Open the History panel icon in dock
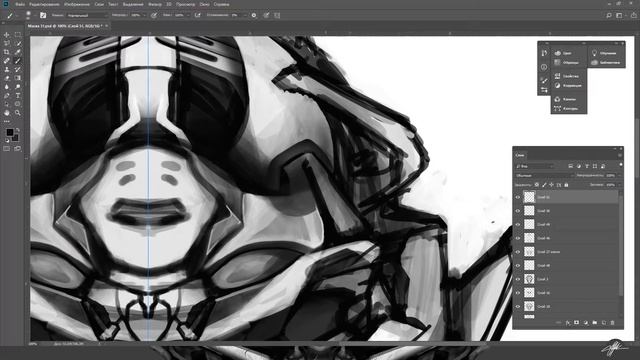The image size is (640, 360). click(544, 53)
